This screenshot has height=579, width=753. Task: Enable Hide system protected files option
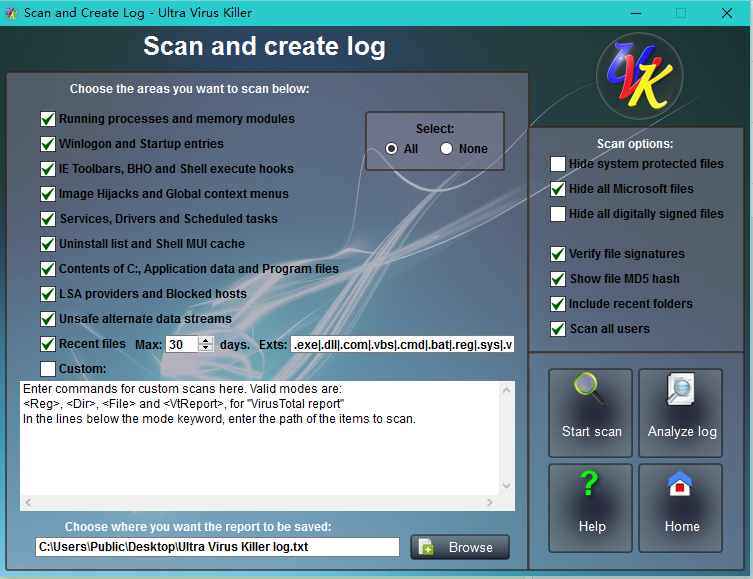click(558, 164)
